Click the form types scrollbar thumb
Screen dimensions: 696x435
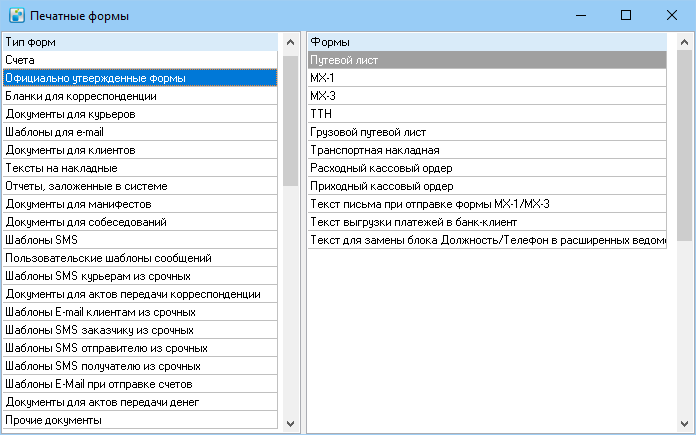point(291,121)
